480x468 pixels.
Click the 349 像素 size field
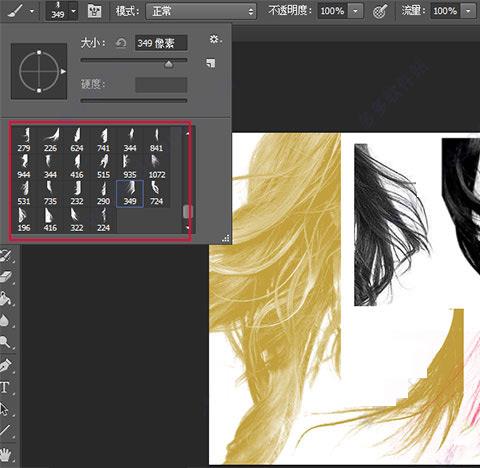tap(161, 43)
